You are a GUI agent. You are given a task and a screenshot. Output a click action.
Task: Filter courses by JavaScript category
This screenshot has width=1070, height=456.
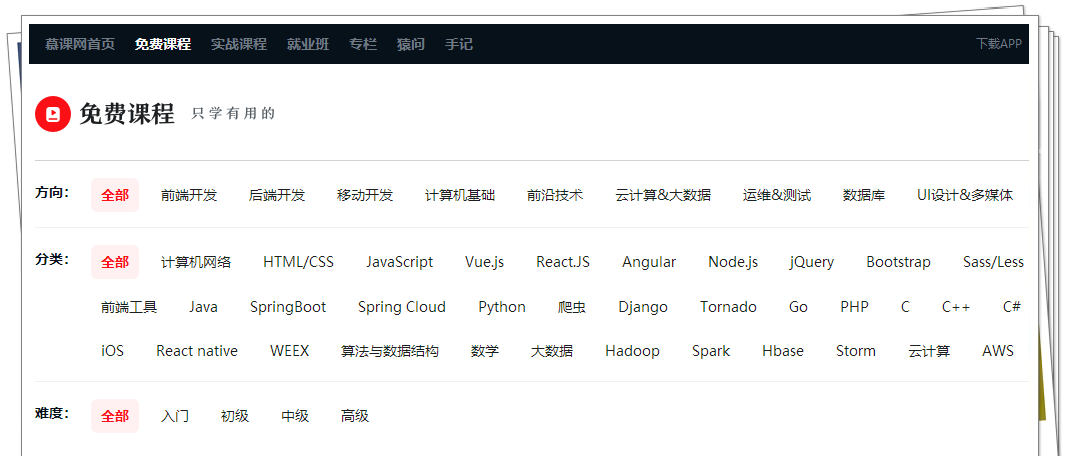click(x=399, y=262)
